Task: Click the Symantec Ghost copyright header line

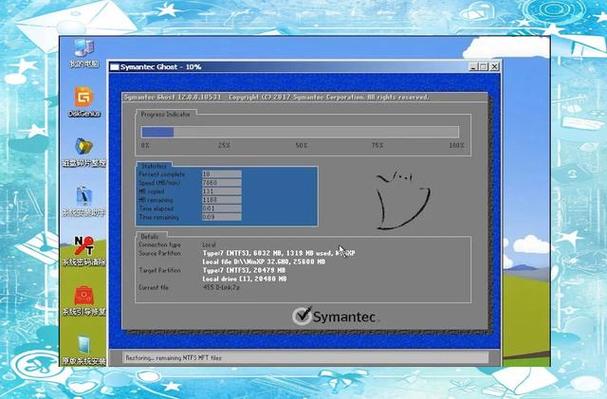Action: tap(277, 97)
